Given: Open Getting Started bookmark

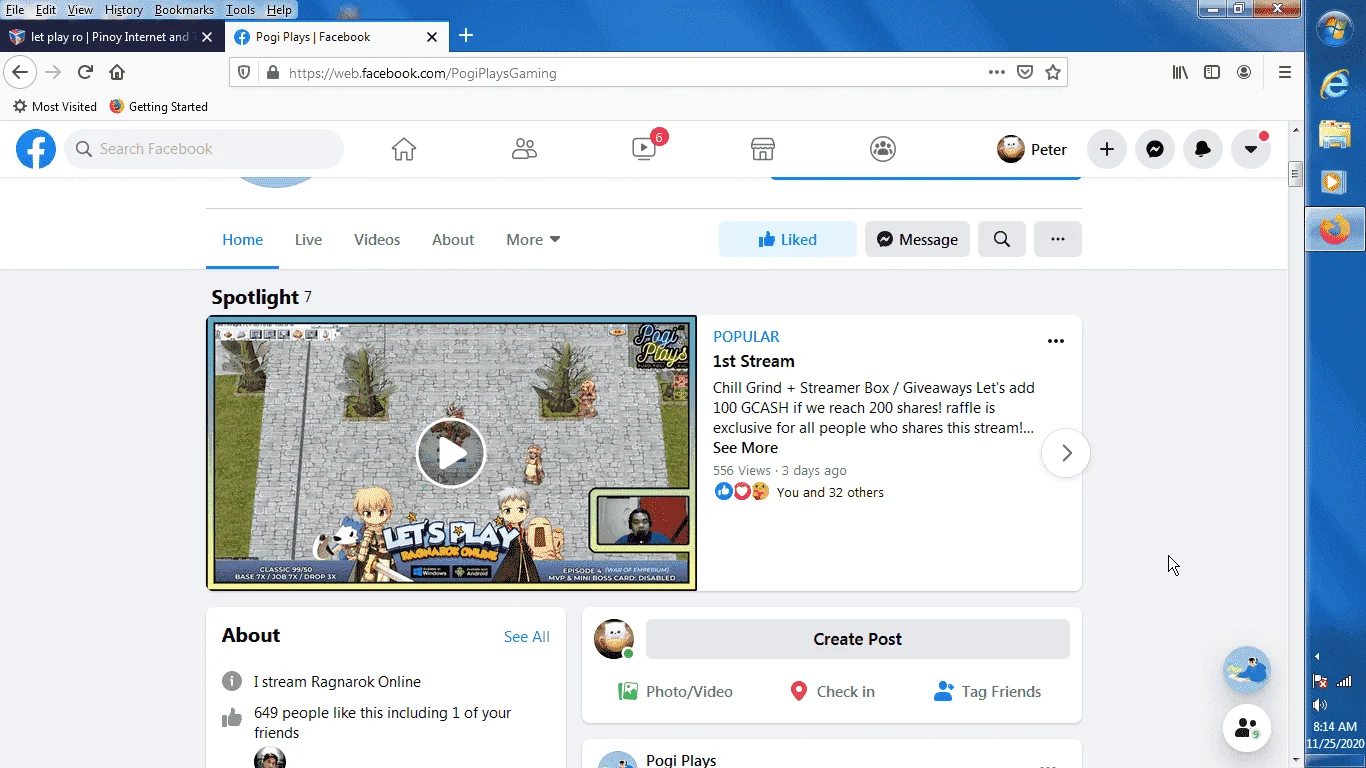Looking at the screenshot, I should [158, 106].
